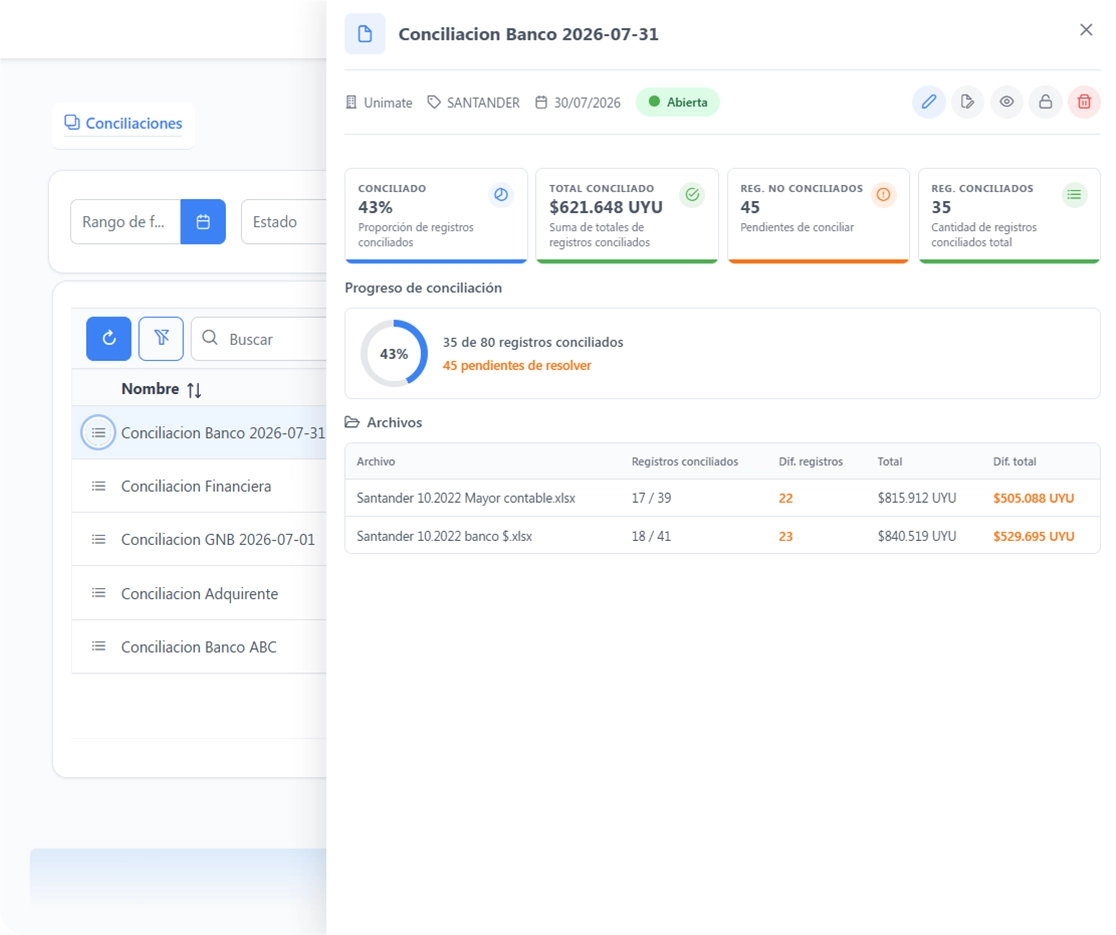Viewport: 1116px width, 935px height.
Task: Click the red trash delete icon
Action: [1084, 102]
